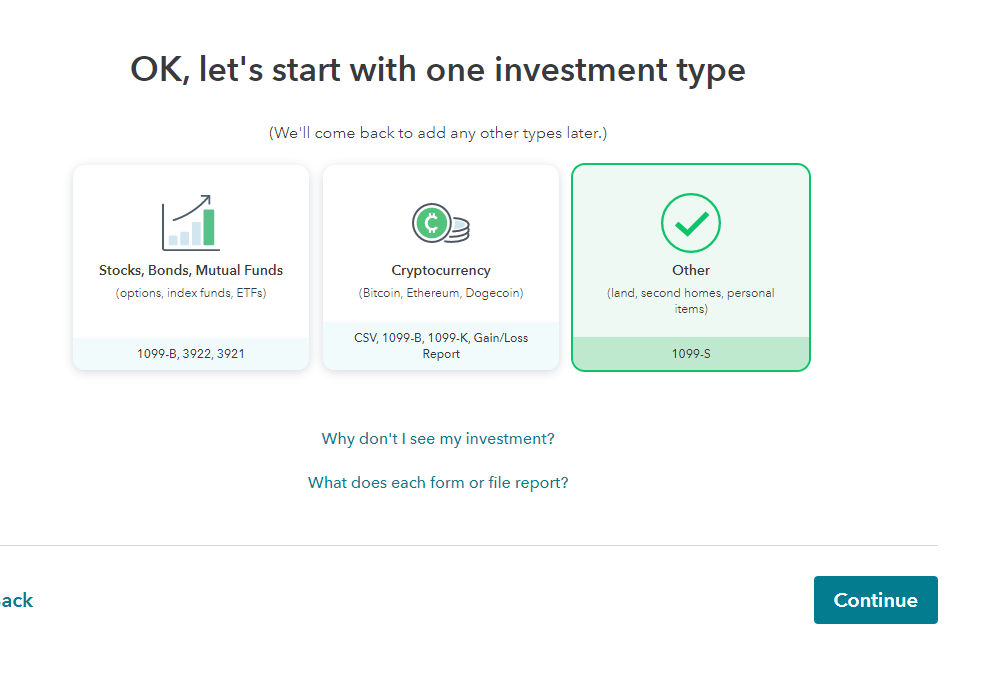The width and height of the screenshot is (982, 687).
Task: Click the "land, second homes, personal items" description
Action: coord(691,301)
